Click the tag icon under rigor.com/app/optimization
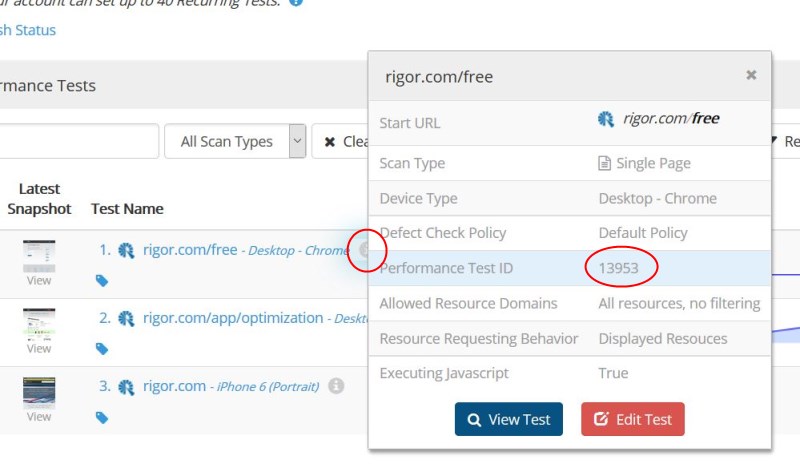Screen dimensions: 800x472 (102, 349)
